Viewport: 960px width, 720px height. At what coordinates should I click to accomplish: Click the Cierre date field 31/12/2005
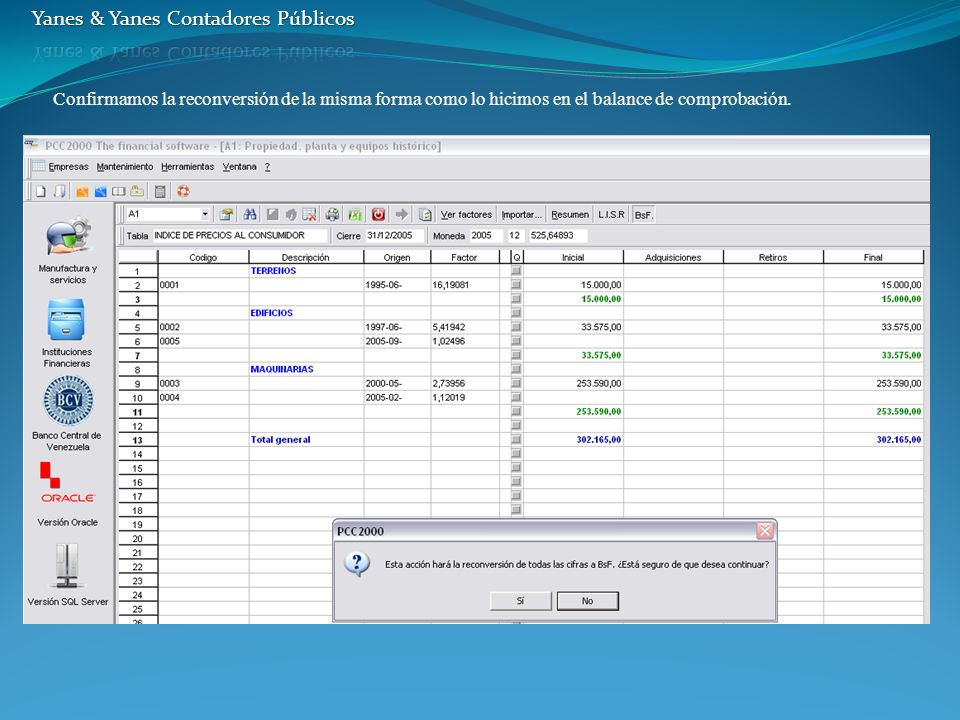pos(394,235)
